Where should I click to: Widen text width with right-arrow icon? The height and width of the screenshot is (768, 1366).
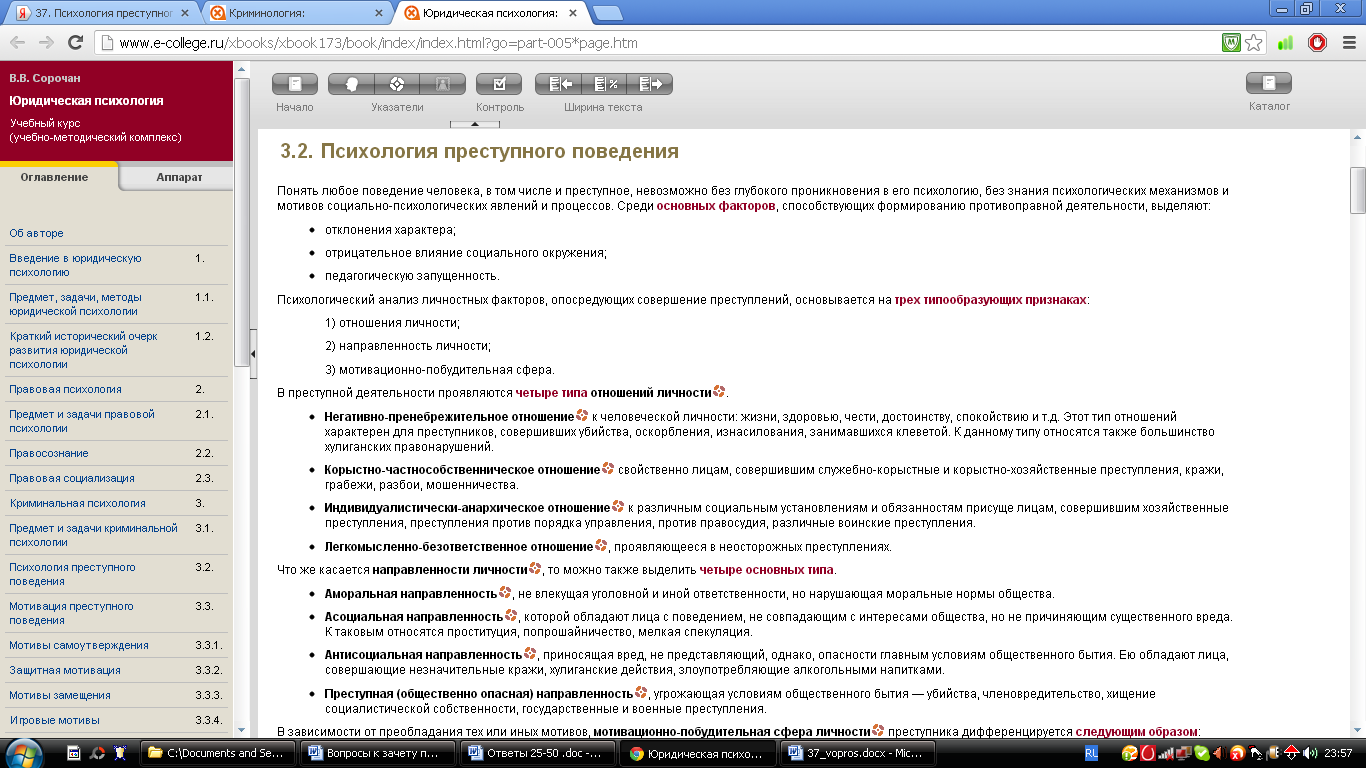[x=650, y=84]
